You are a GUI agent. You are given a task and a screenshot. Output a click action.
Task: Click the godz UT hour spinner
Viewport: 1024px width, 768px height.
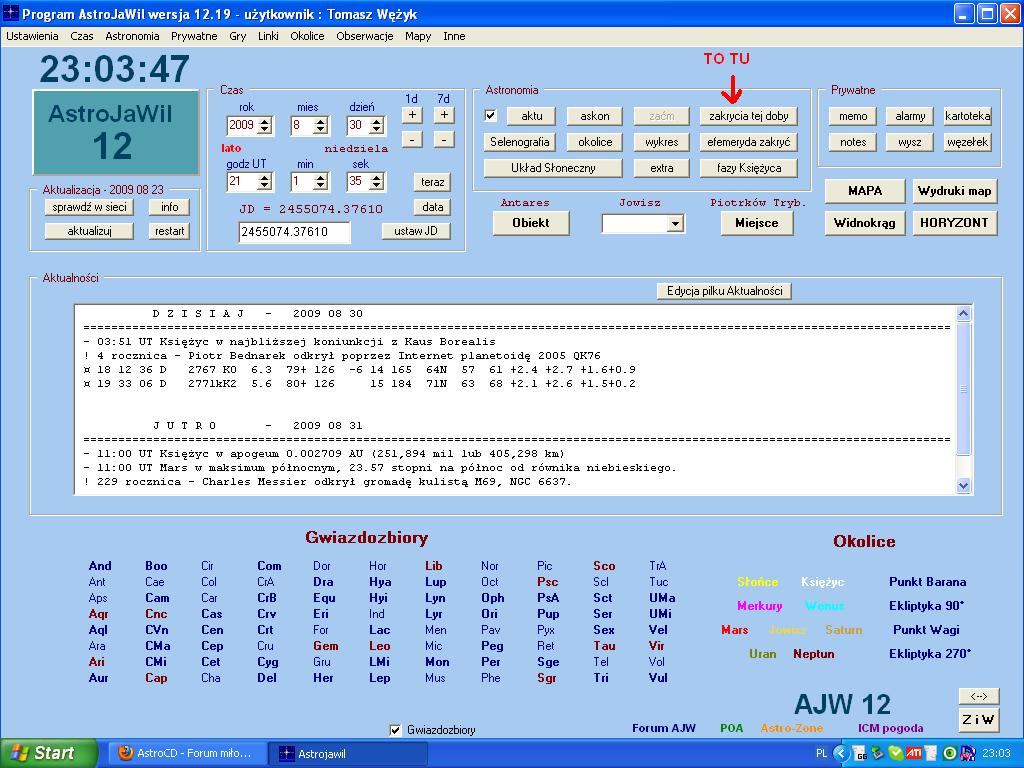tap(264, 182)
